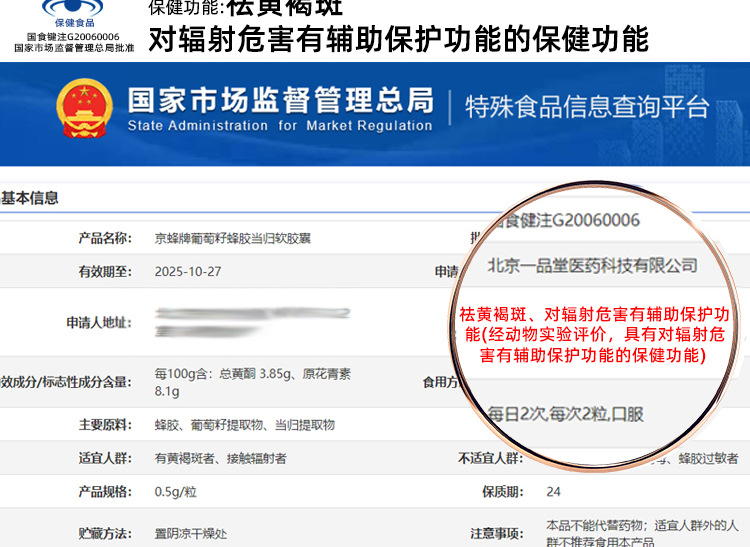750x547 pixels.
Task: Click '本品不能代替药物' notice text
Action: [x=594, y=525]
